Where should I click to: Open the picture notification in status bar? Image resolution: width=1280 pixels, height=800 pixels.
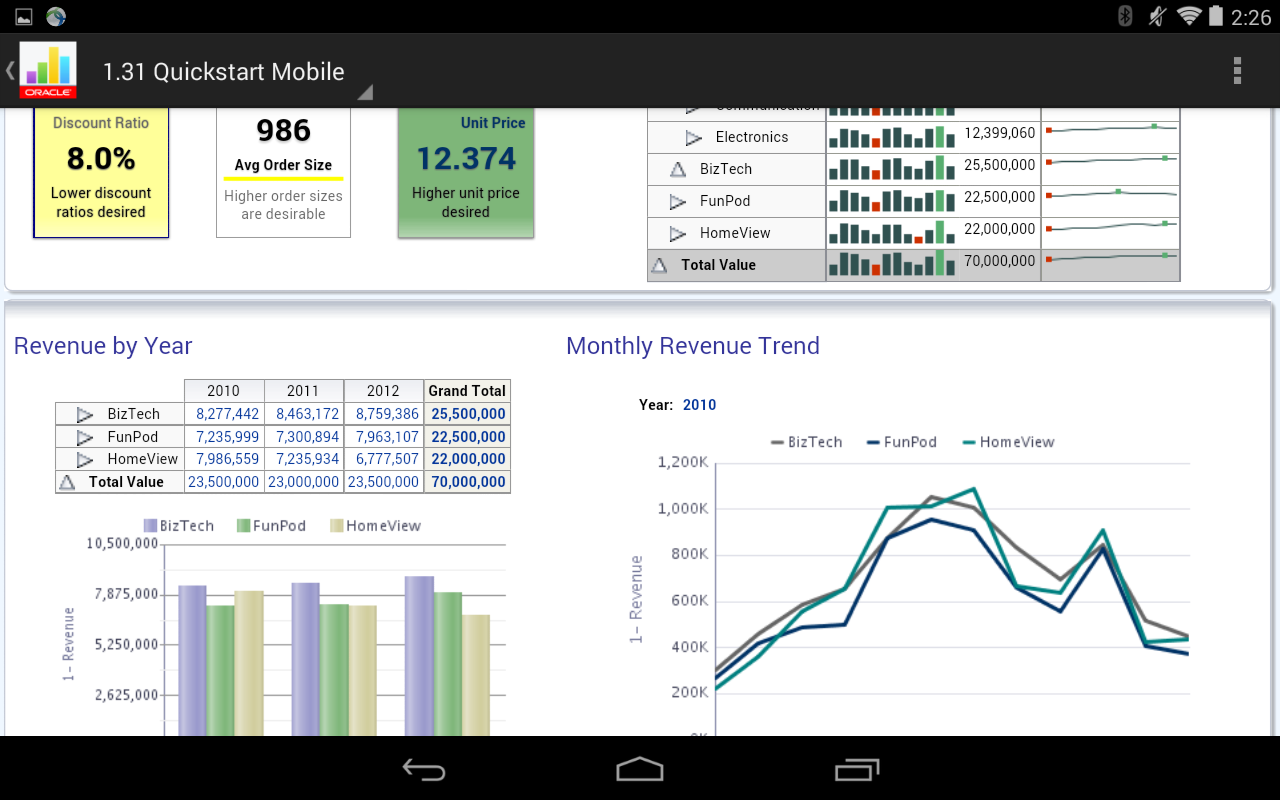click(x=23, y=16)
